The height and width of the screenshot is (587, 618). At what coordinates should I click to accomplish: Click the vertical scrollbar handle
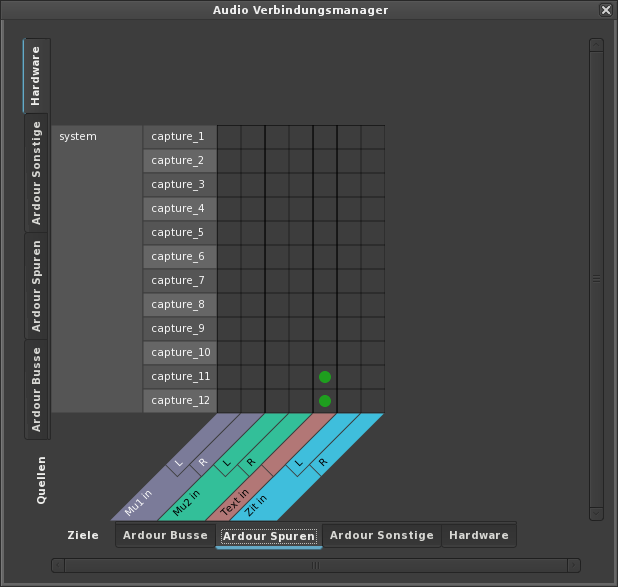point(596,279)
